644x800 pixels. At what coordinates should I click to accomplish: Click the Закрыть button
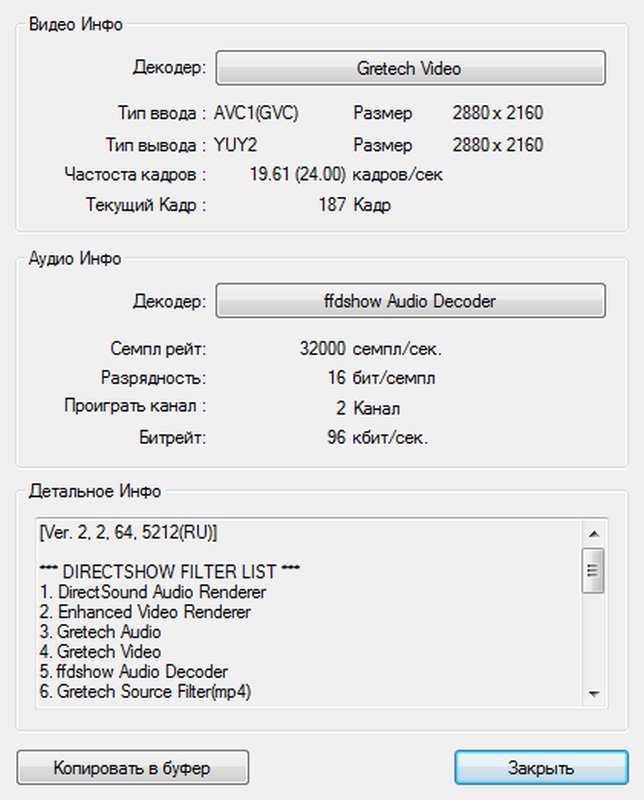pyautogui.click(x=541, y=767)
